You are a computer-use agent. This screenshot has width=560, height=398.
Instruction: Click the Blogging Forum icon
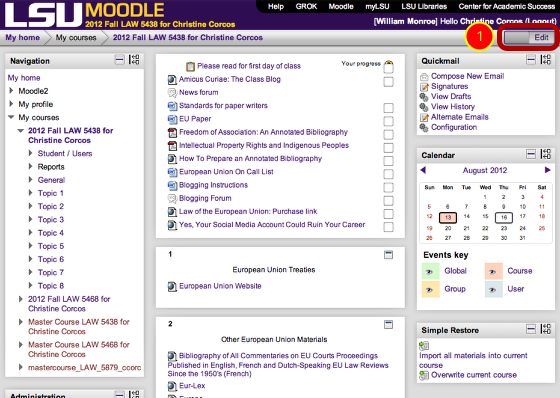click(172, 199)
